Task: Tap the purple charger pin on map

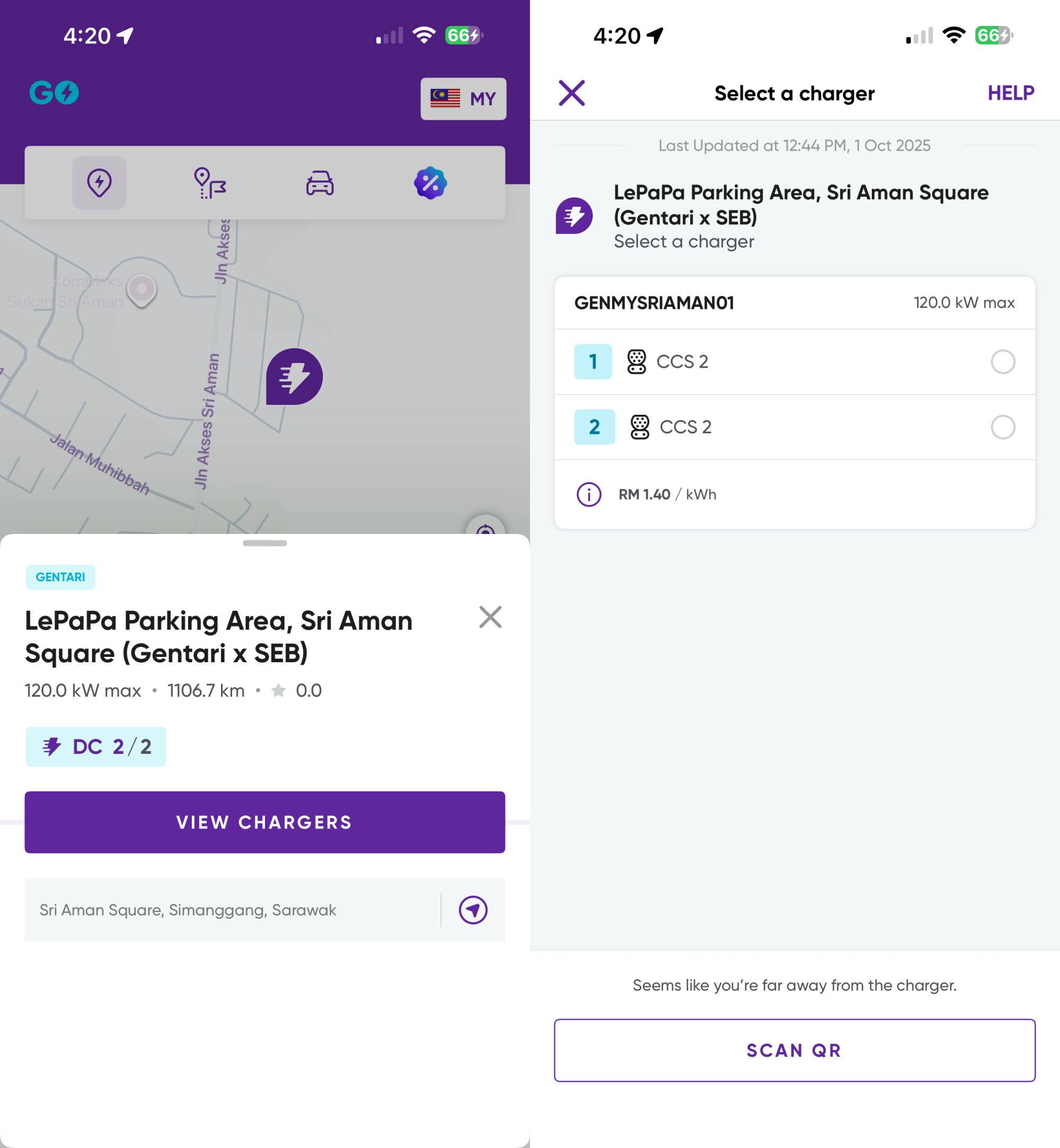Action: pyautogui.click(x=294, y=376)
